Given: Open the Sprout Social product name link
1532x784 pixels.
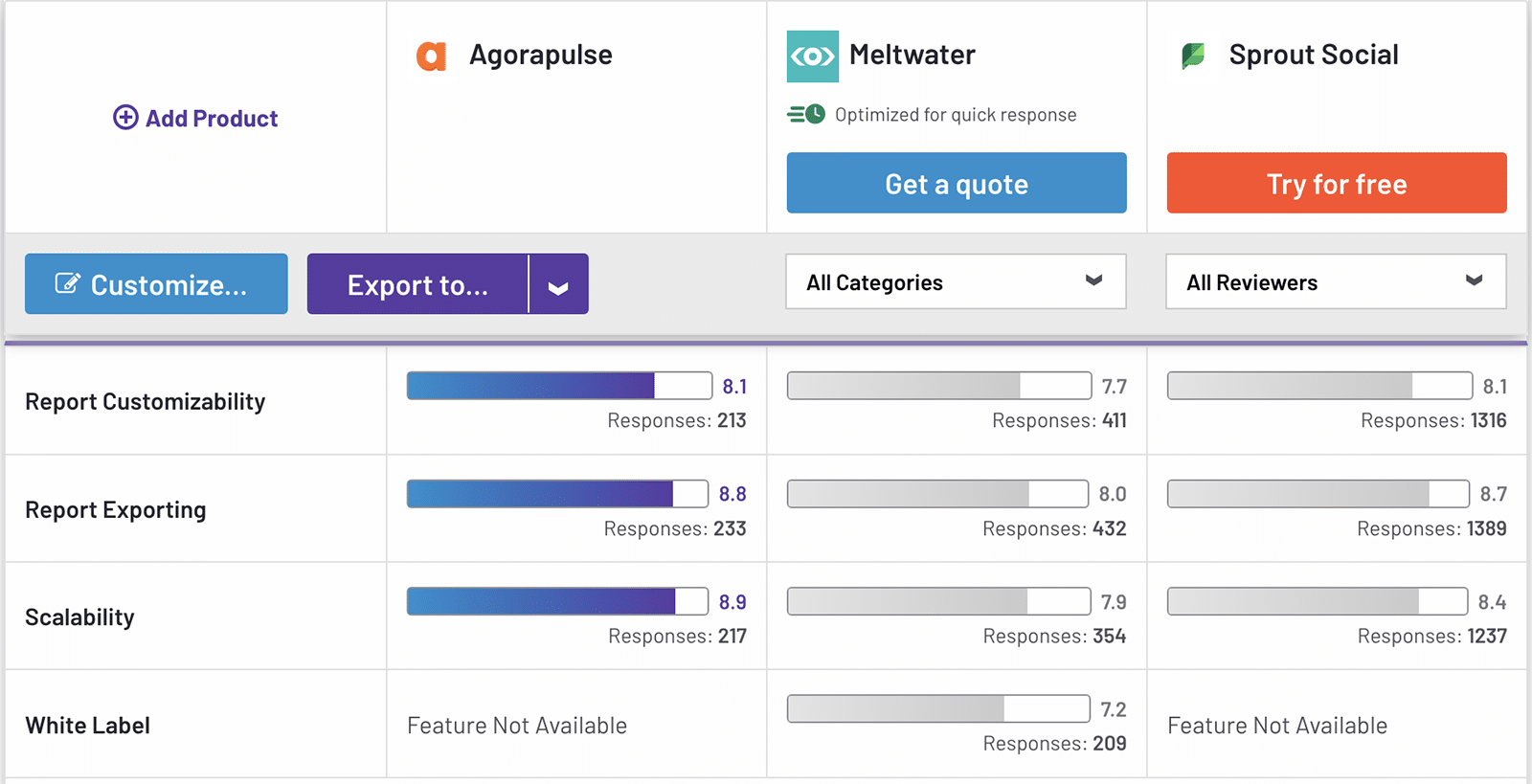Looking at the screenshot, I should coord(1313,56).
